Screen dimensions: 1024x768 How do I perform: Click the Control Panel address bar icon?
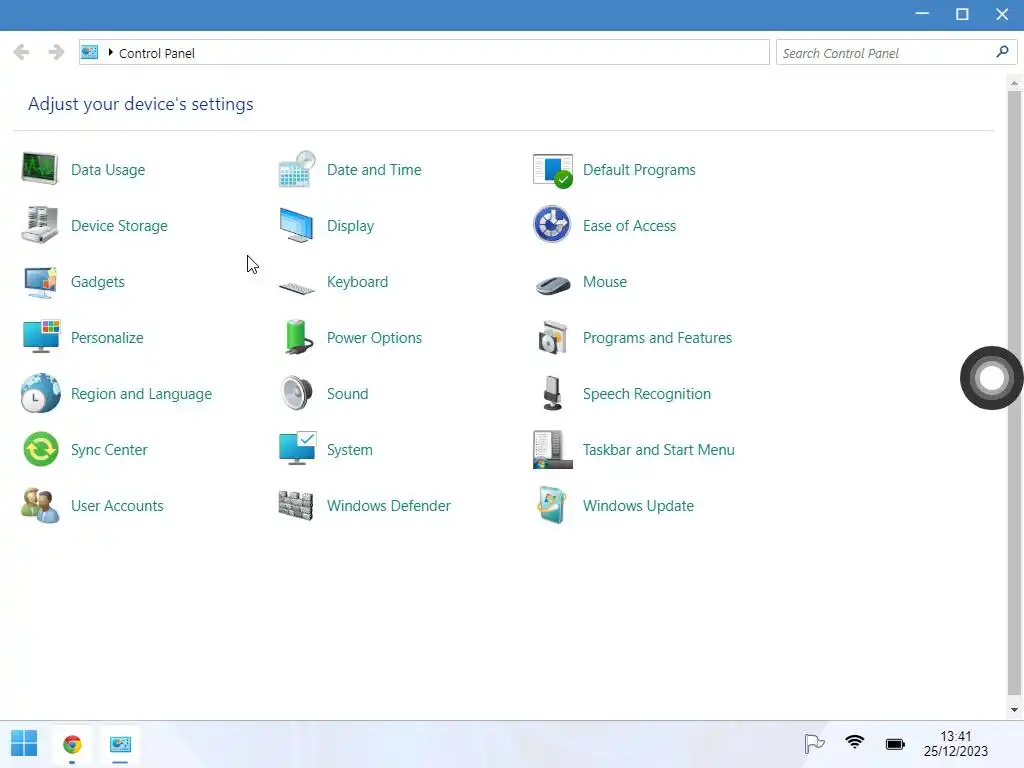(x=89, y=52)
